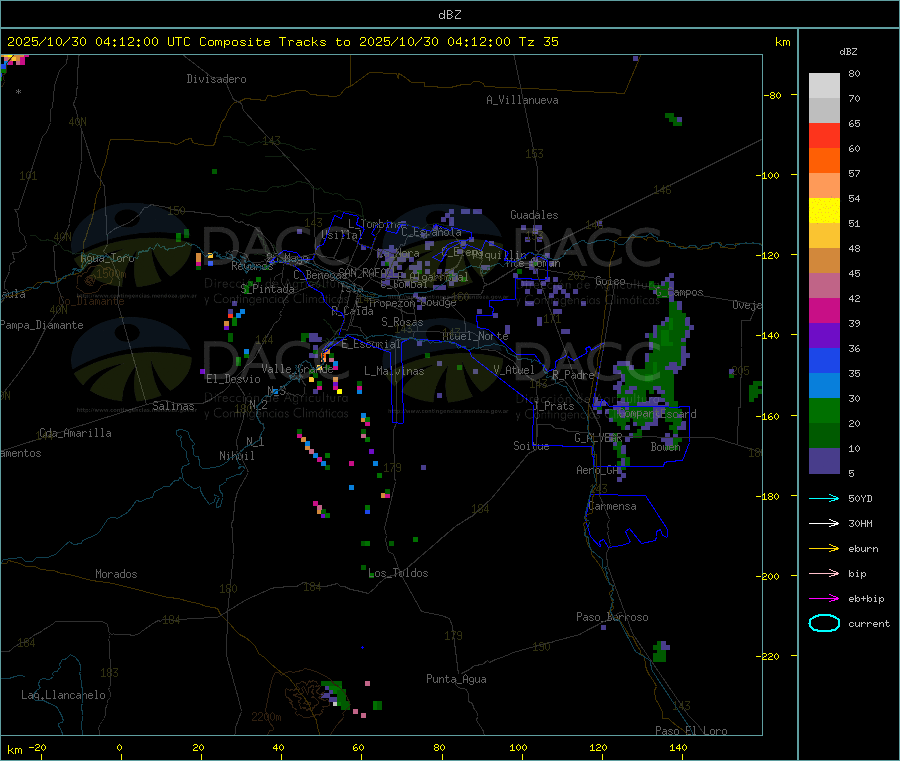Click the Lag.Llancanelo map label

[63, 695]
